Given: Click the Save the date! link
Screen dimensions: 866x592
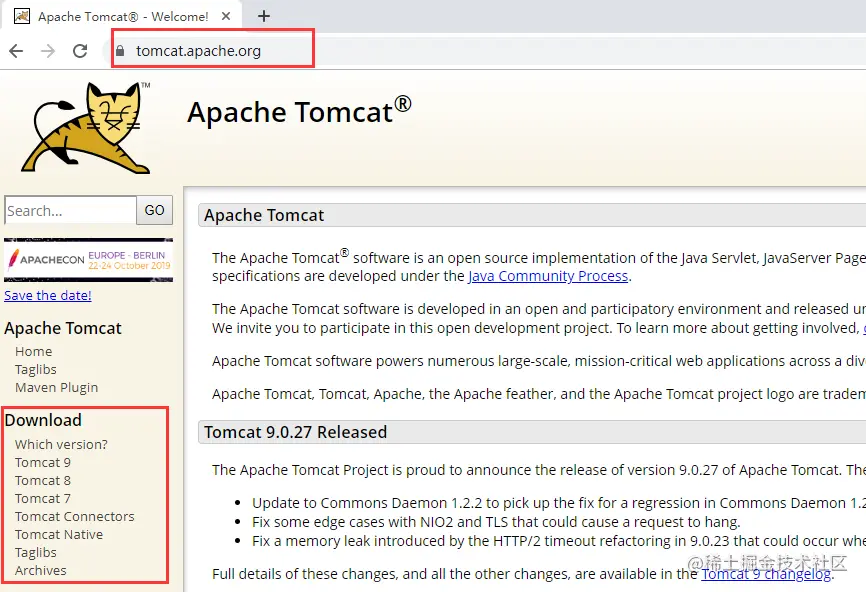Looking at the screenshot, I should coord(47,295).
